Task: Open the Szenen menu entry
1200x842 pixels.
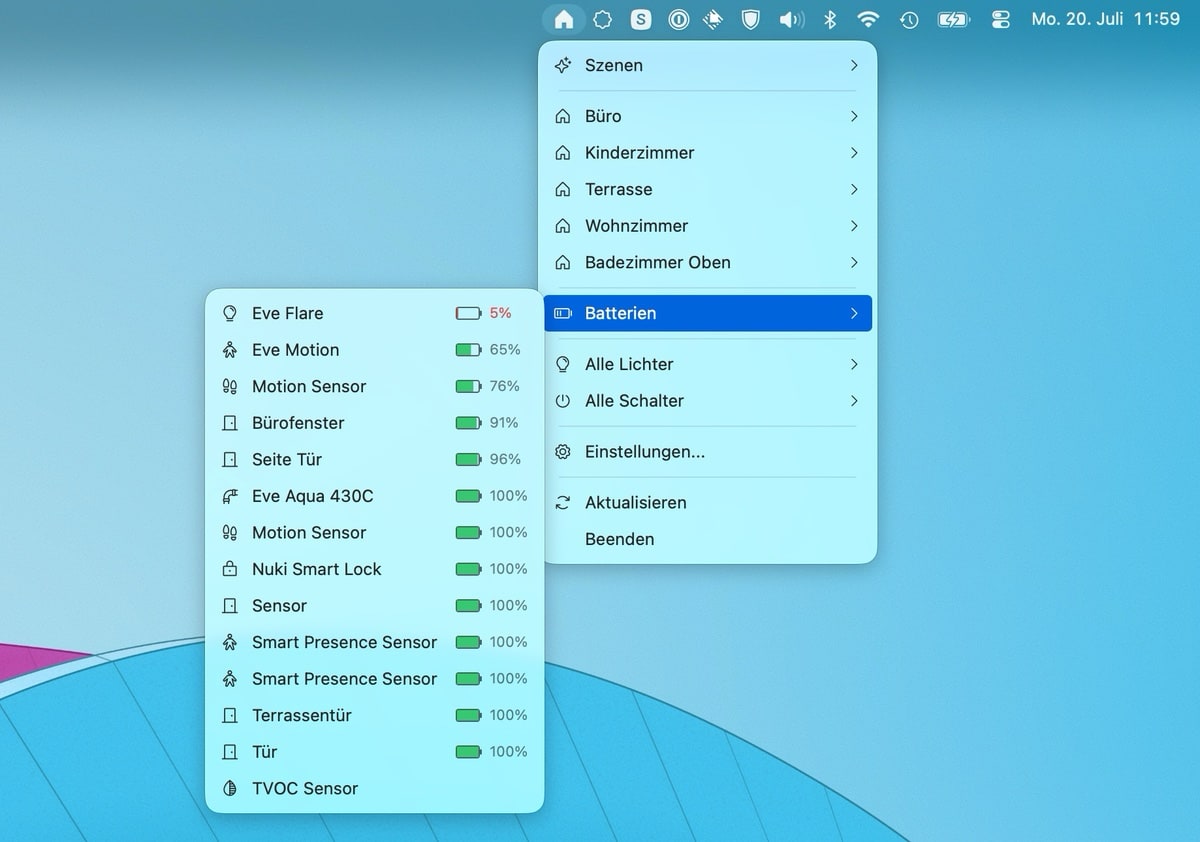Action: click(708, 65)
